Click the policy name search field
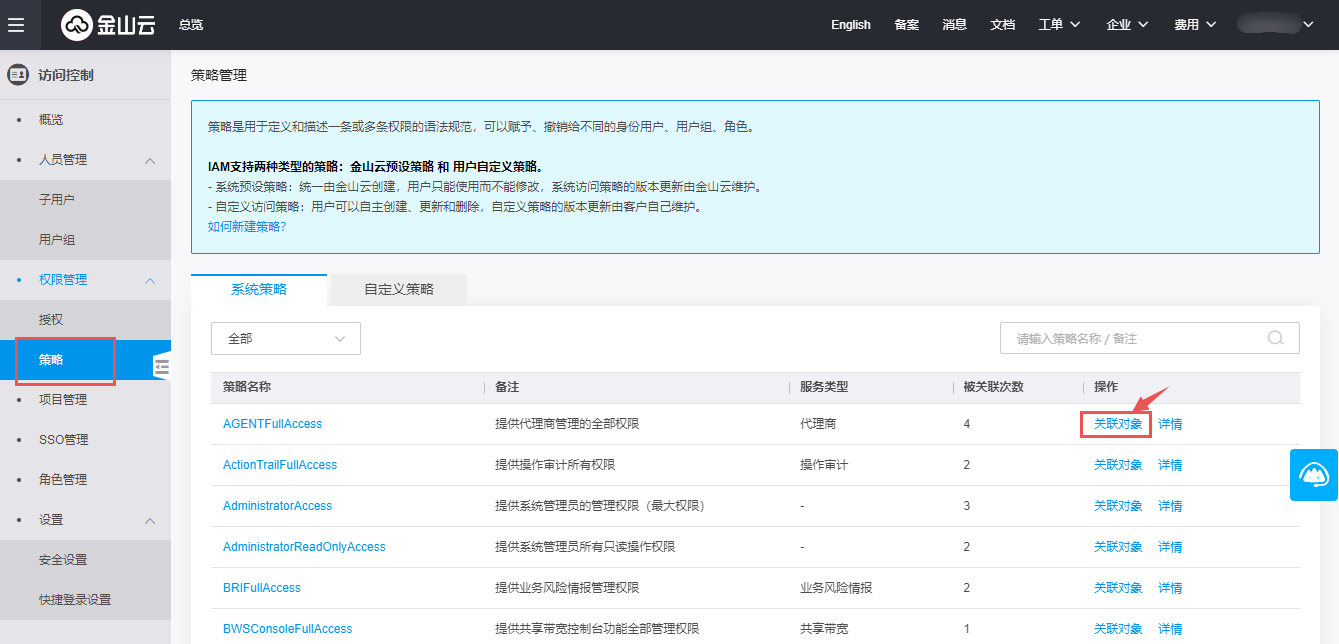 [1150, 339]
